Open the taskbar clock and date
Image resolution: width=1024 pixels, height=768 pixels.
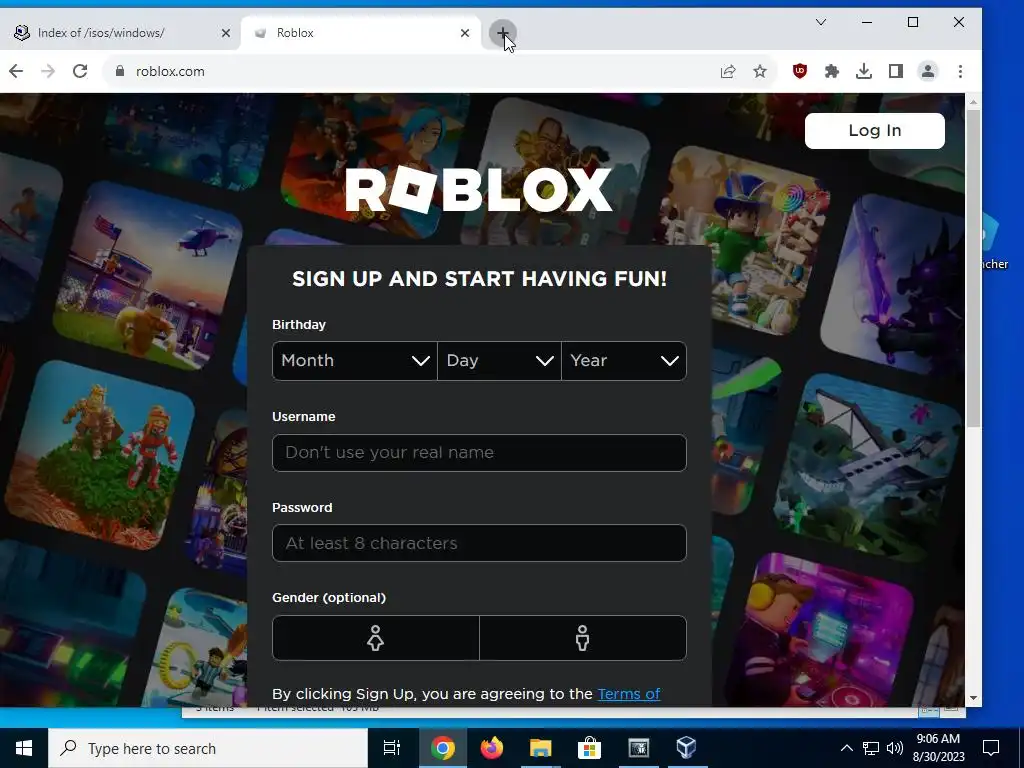click(x=938, y=748)
